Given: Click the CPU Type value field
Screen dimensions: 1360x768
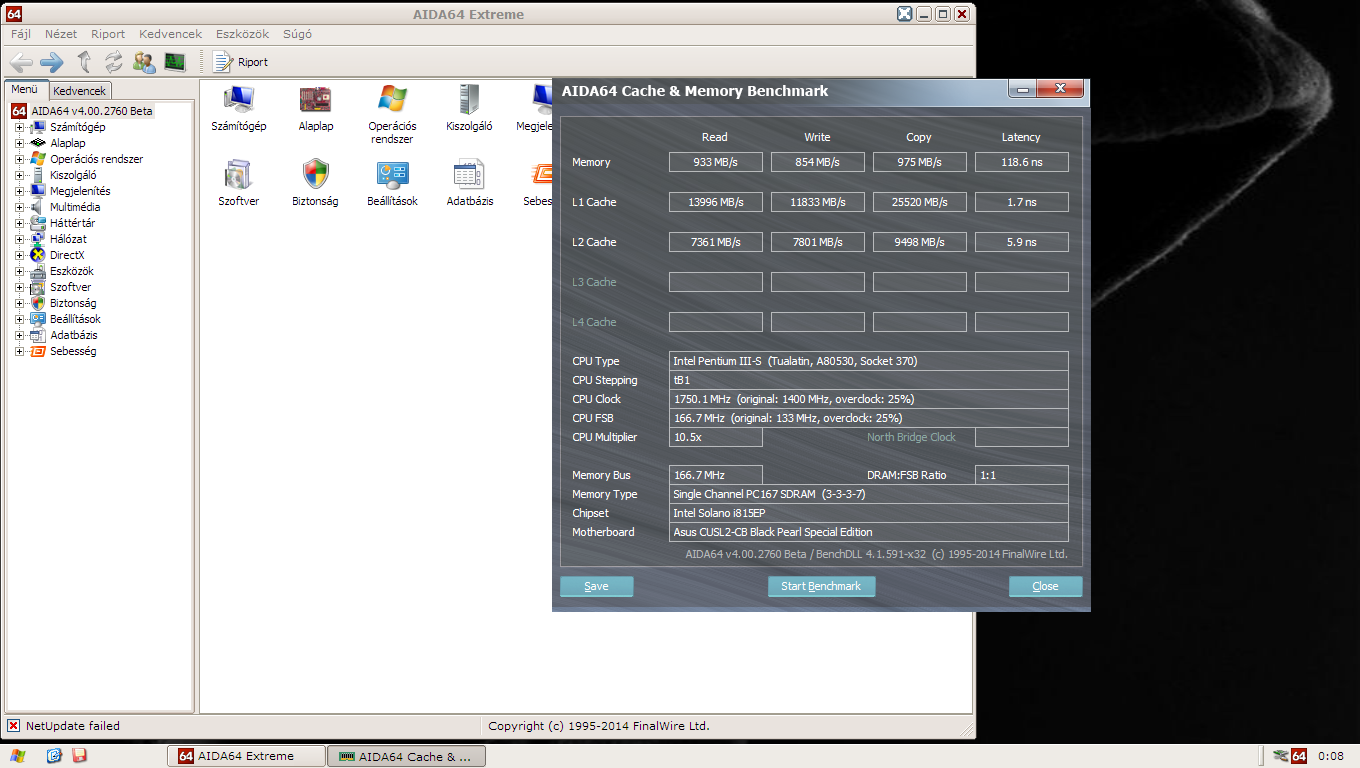Looking at the screenshot, I should [x=870, y=361].
